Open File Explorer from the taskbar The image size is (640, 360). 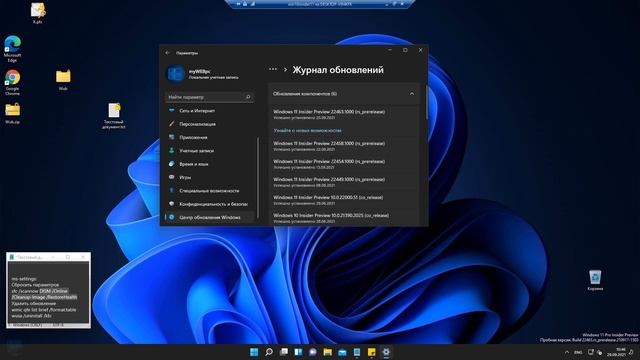(x=327, y=352)
